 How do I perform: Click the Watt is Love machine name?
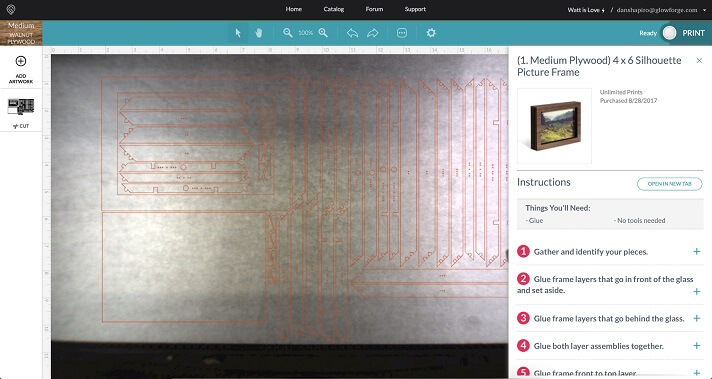(586, 10)
